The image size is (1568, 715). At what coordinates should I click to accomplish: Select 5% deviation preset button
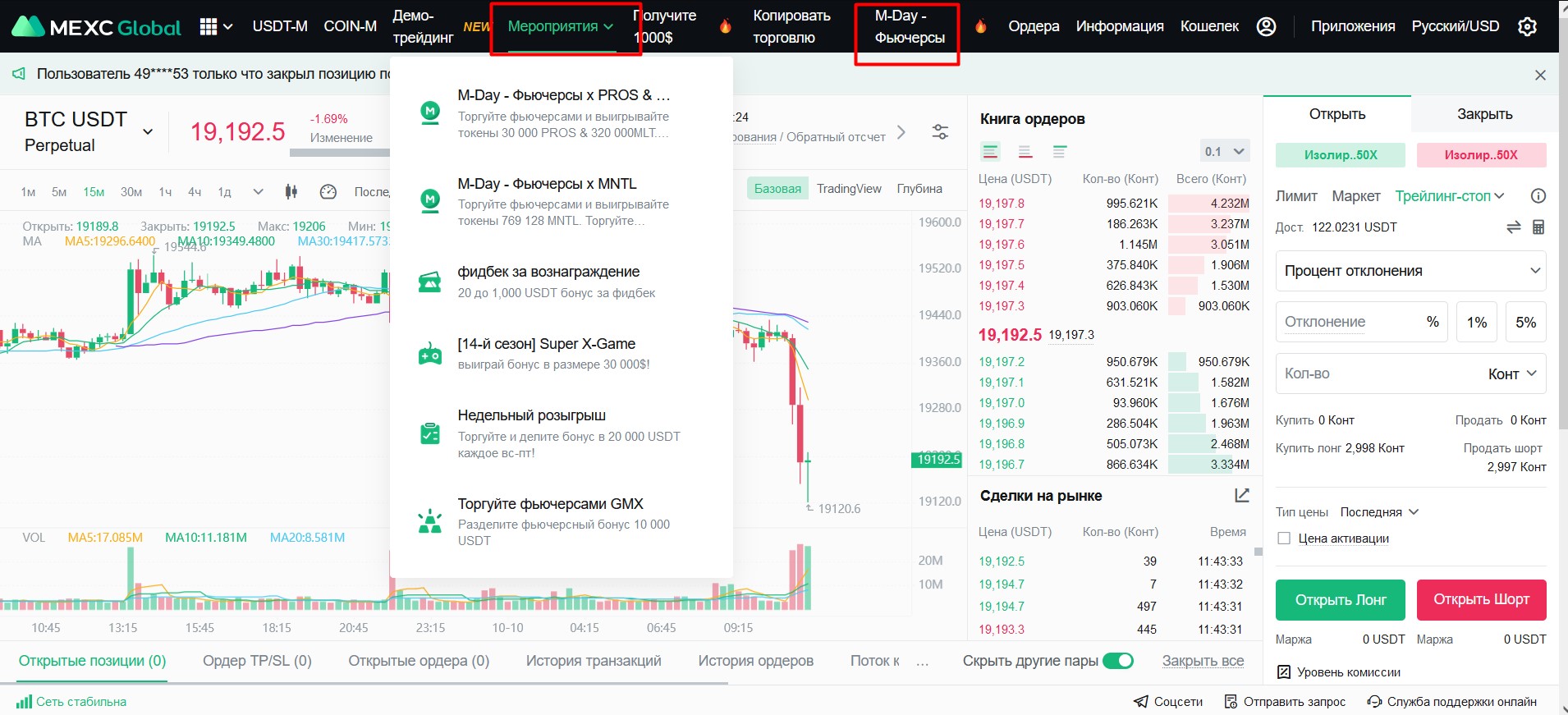tap(1525, 322)
